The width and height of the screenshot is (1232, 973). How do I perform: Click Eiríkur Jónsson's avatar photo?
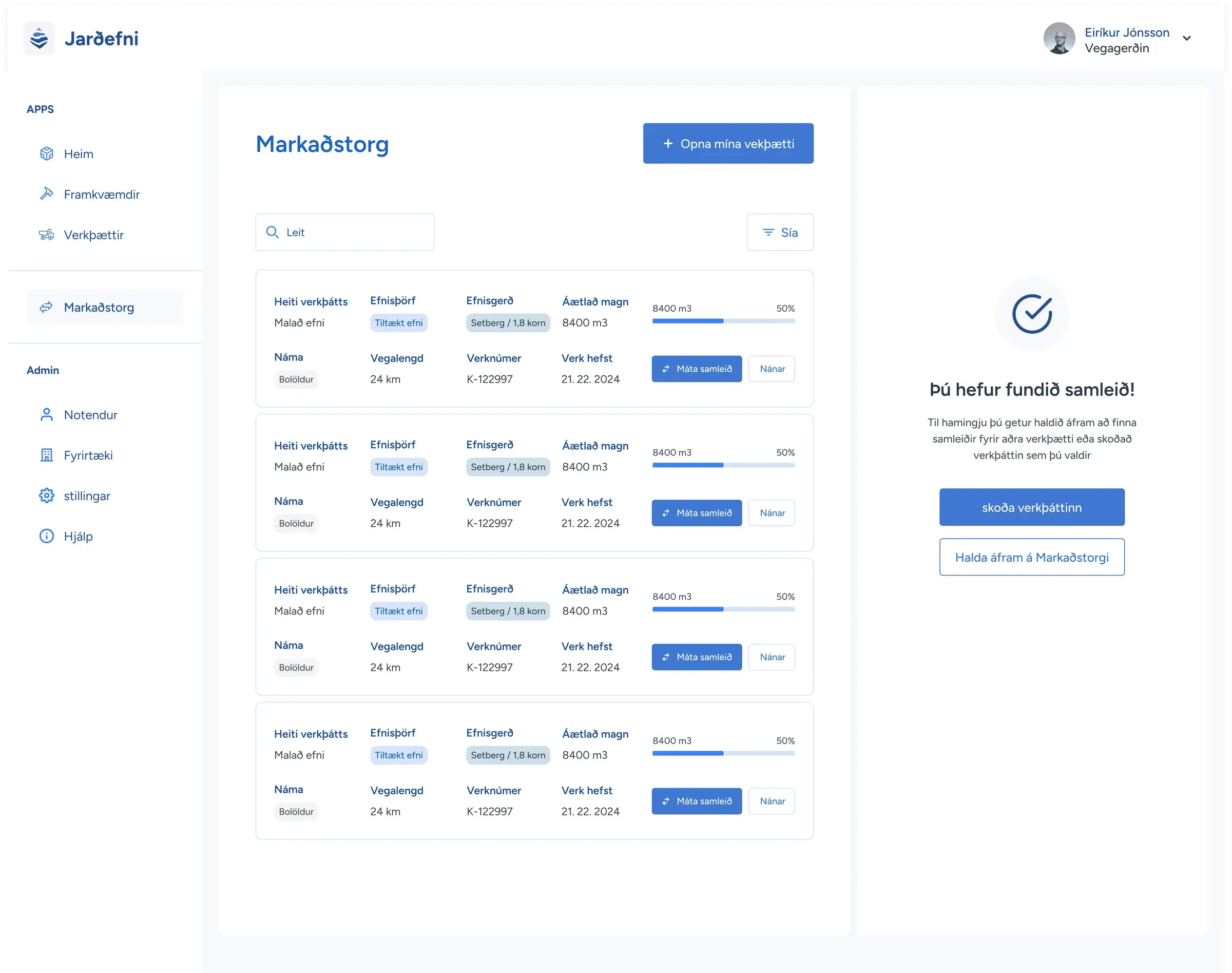click(x=1059, y=38)
